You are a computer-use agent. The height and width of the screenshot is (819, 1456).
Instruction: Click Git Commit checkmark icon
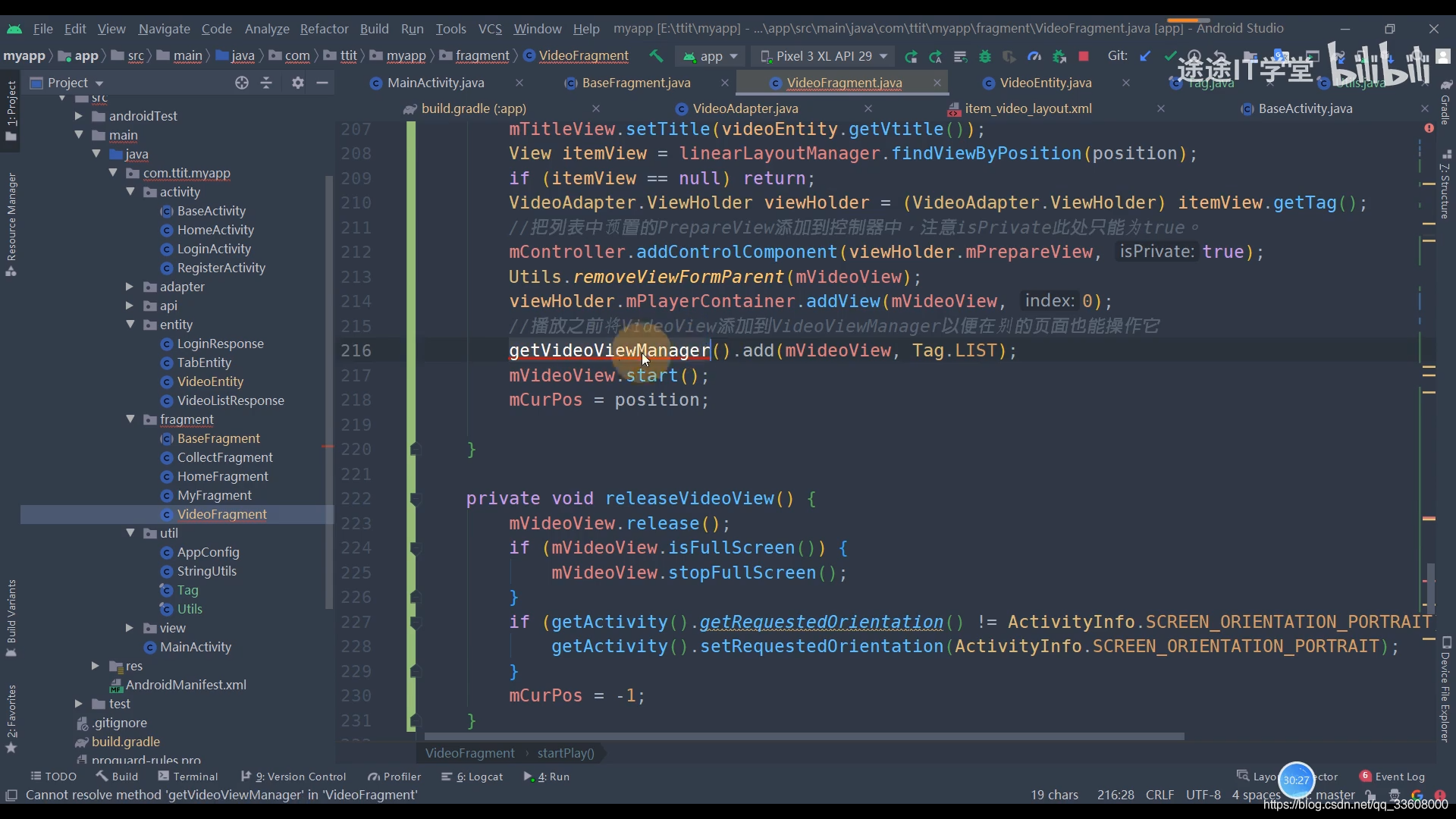click(1170, 56)
